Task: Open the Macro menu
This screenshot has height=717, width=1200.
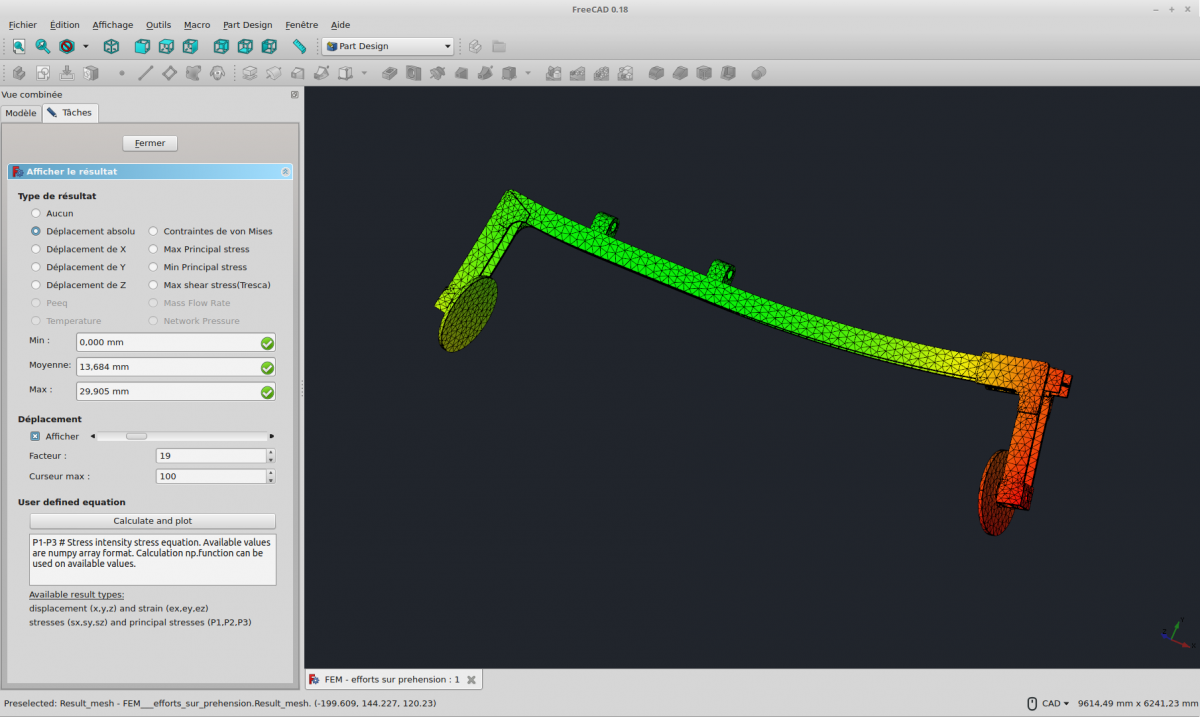Action: pos(197,24)
